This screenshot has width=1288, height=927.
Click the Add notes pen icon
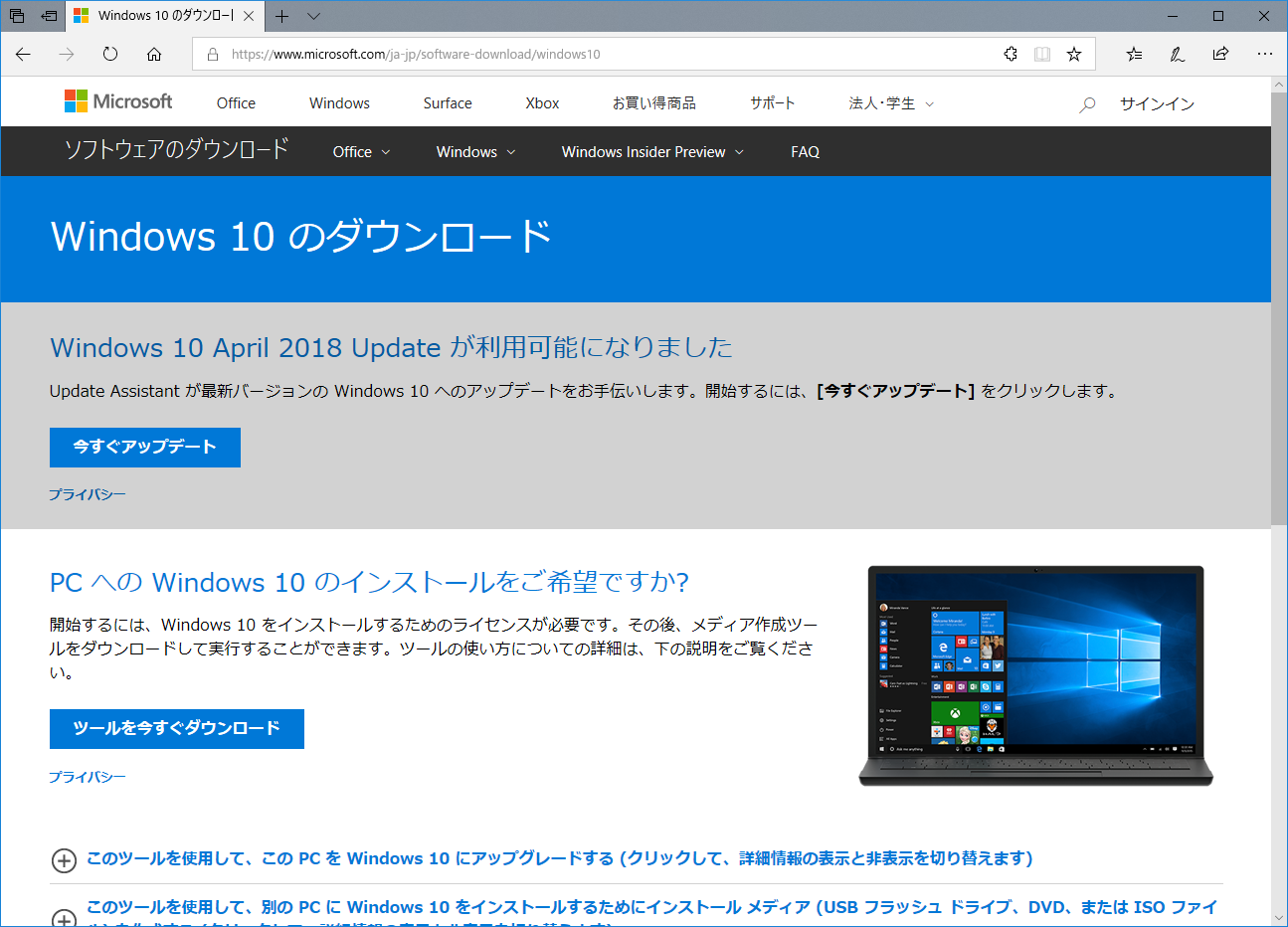click(1178, 54)
